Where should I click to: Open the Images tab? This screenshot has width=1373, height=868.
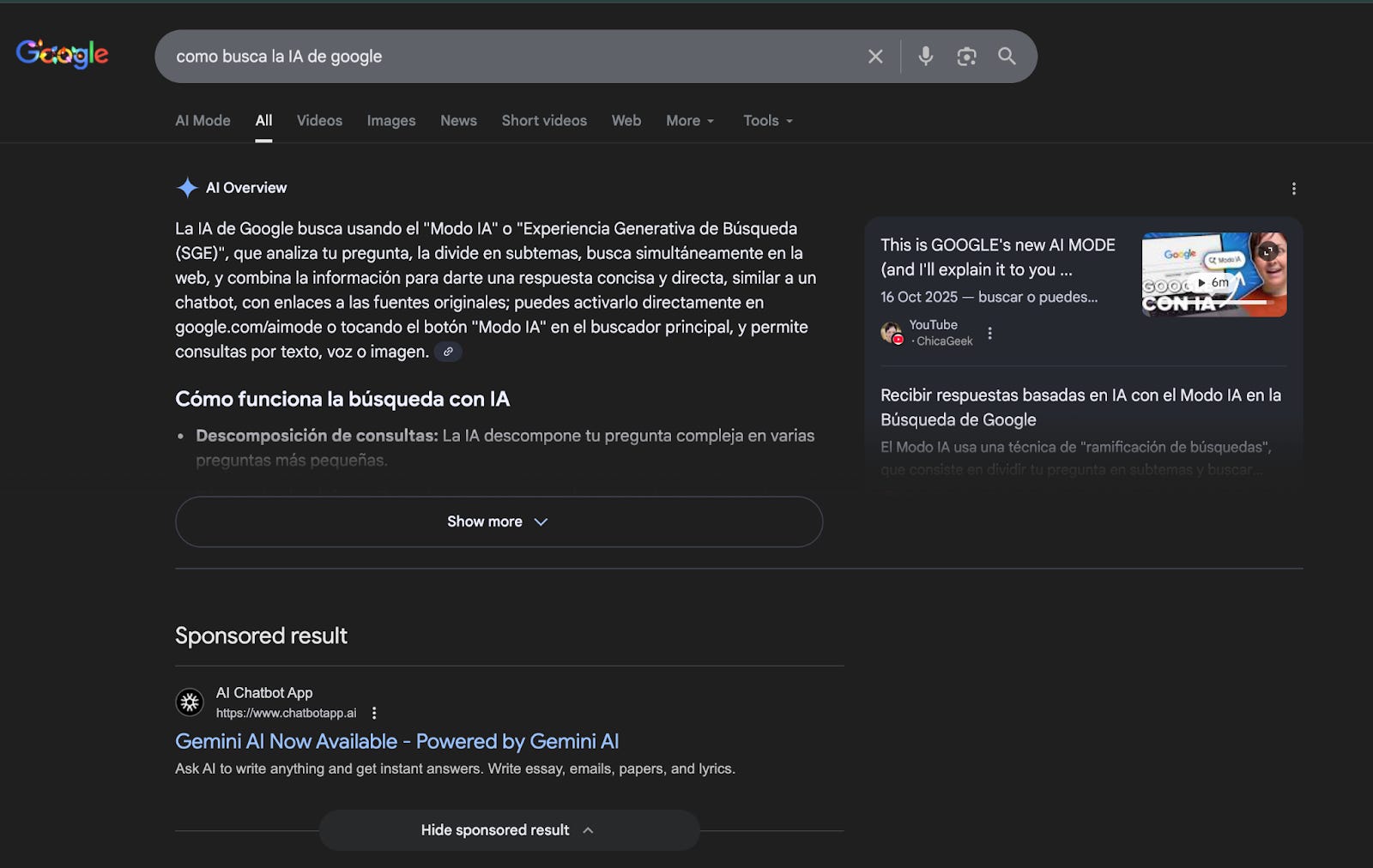[391, 121]
